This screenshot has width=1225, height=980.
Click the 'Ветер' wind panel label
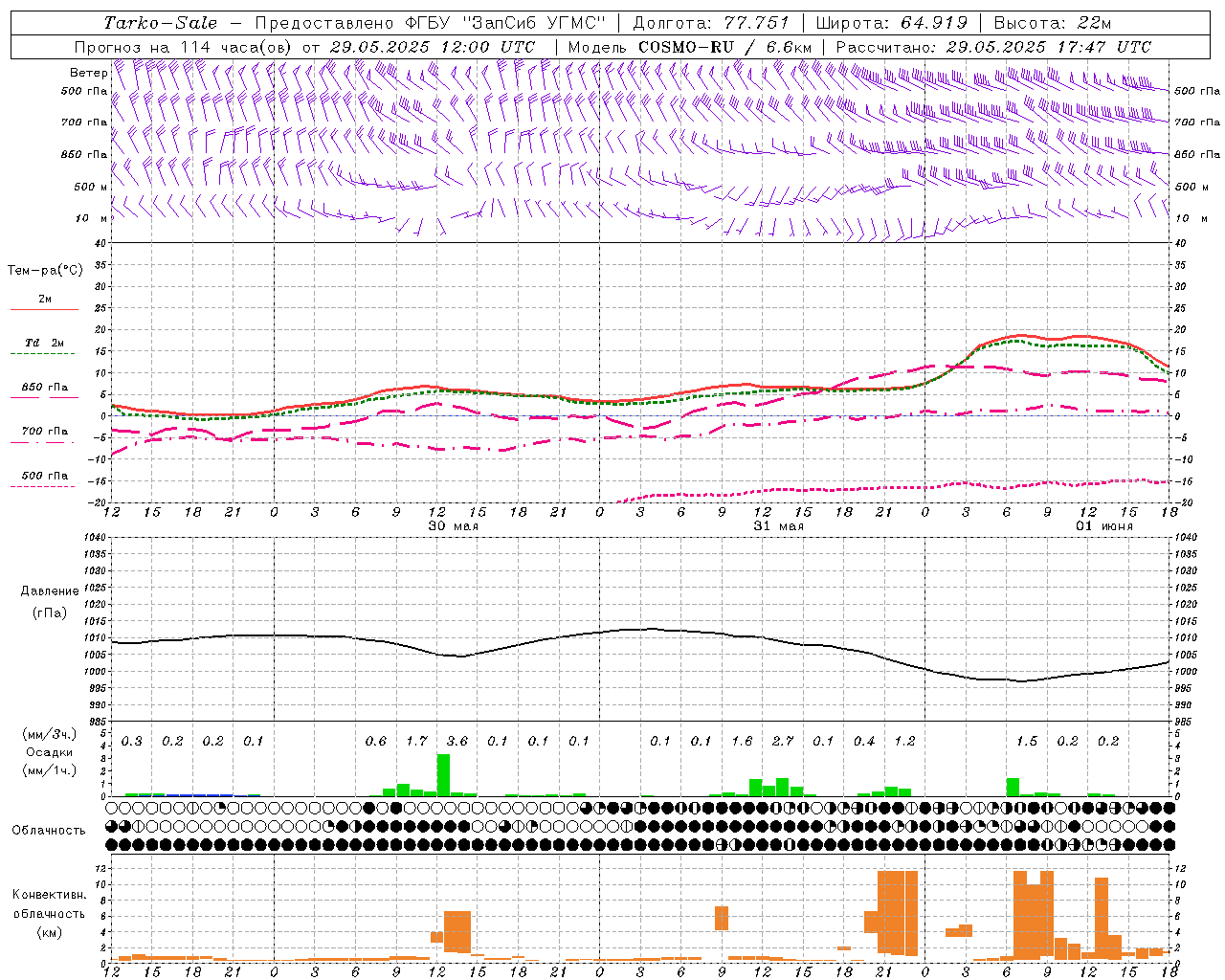click(88, 73)
